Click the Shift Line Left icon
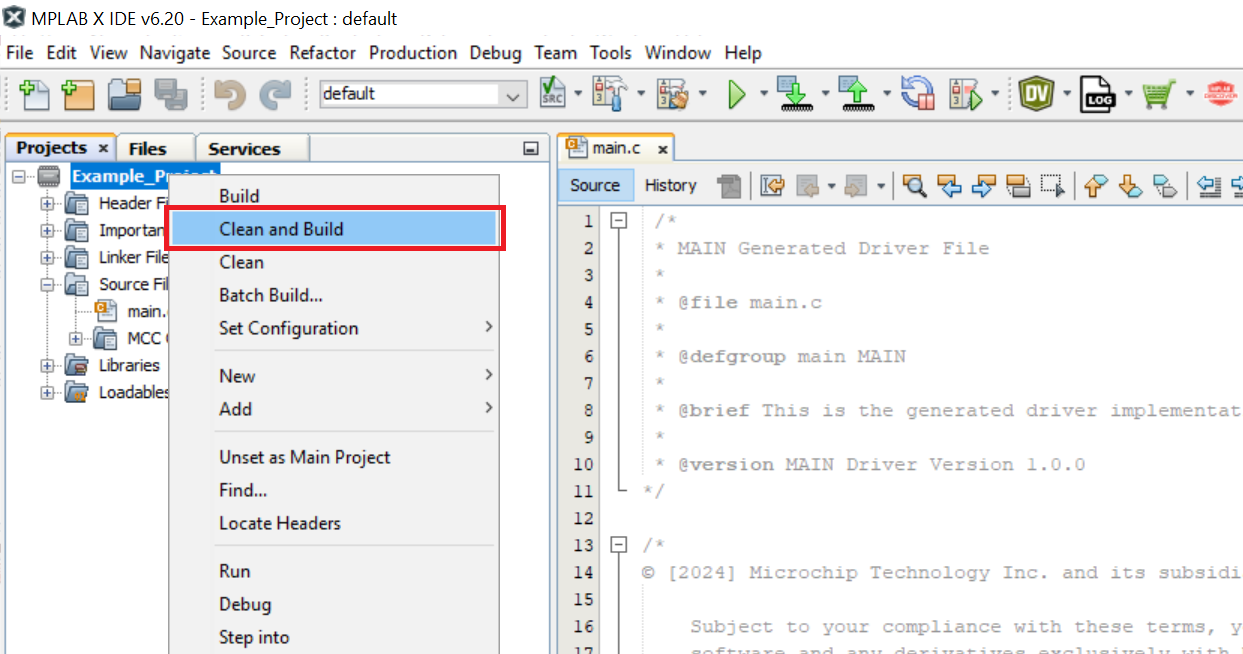 coord(1210,185)
